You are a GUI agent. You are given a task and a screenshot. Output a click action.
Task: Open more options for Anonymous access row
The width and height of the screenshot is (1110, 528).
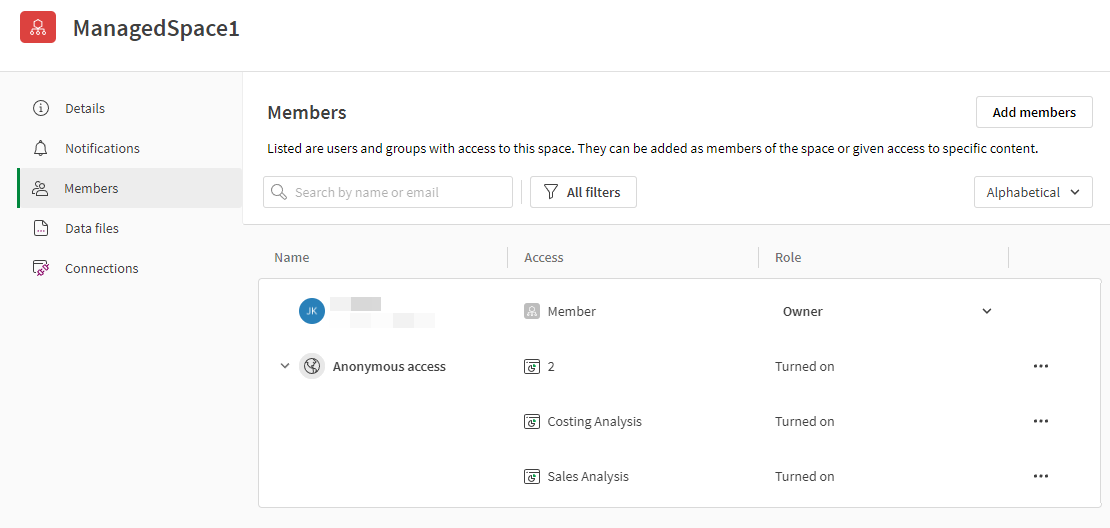[1040, 366]
